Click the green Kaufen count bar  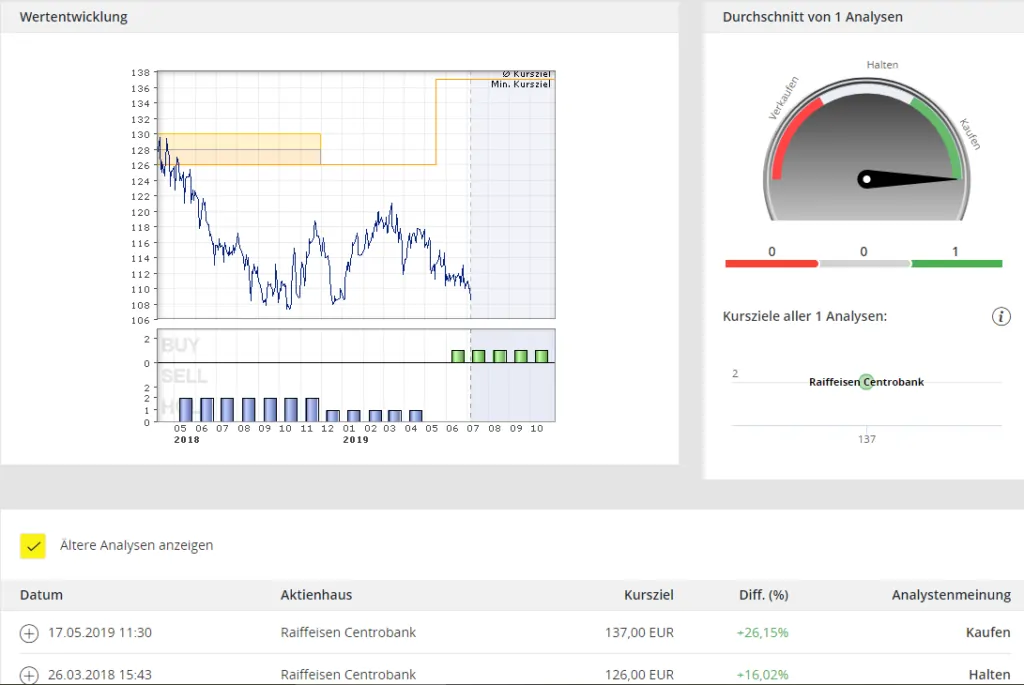tap(956, 263)
